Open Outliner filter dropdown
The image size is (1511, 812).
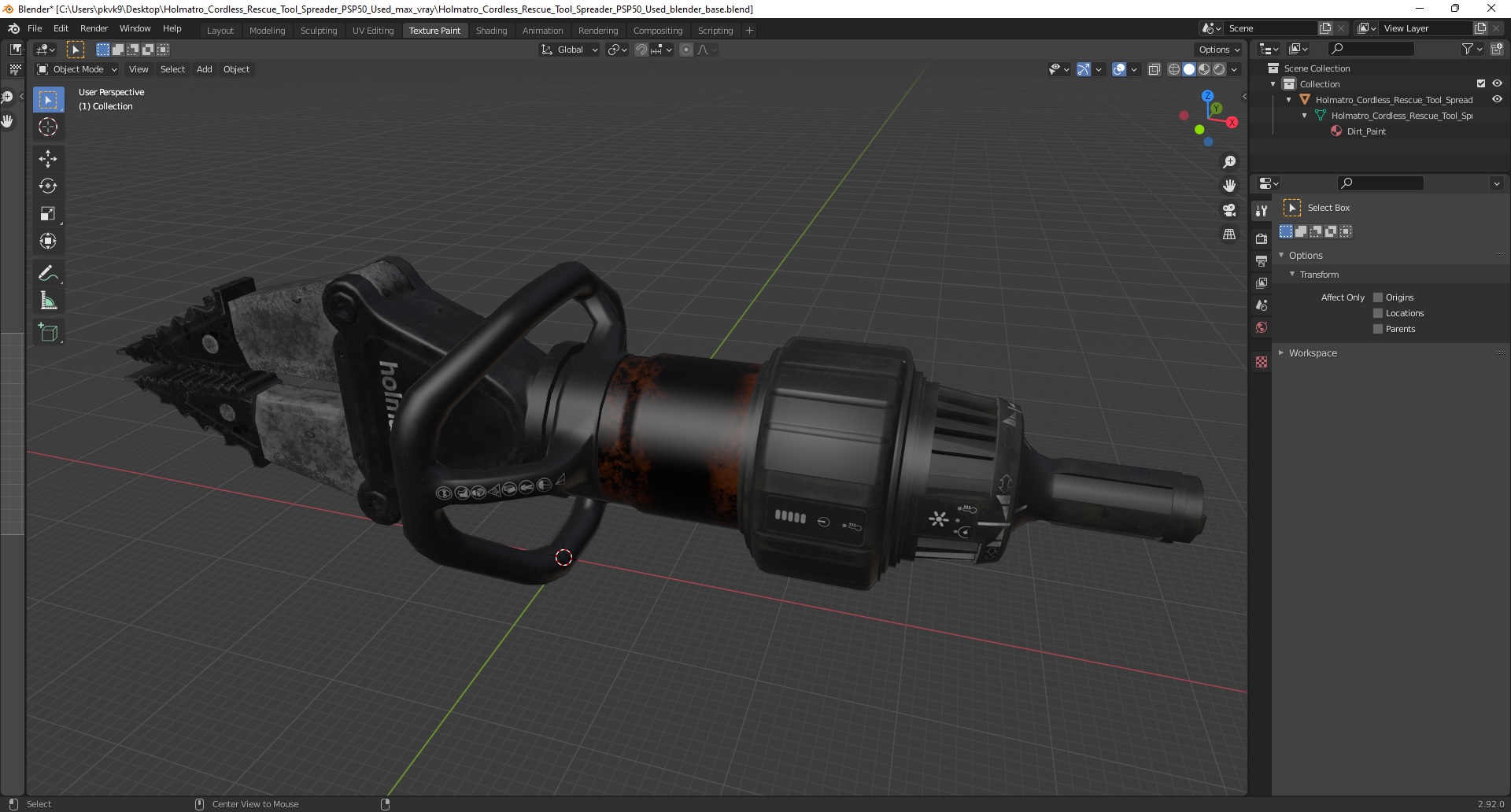[1472, 49]
